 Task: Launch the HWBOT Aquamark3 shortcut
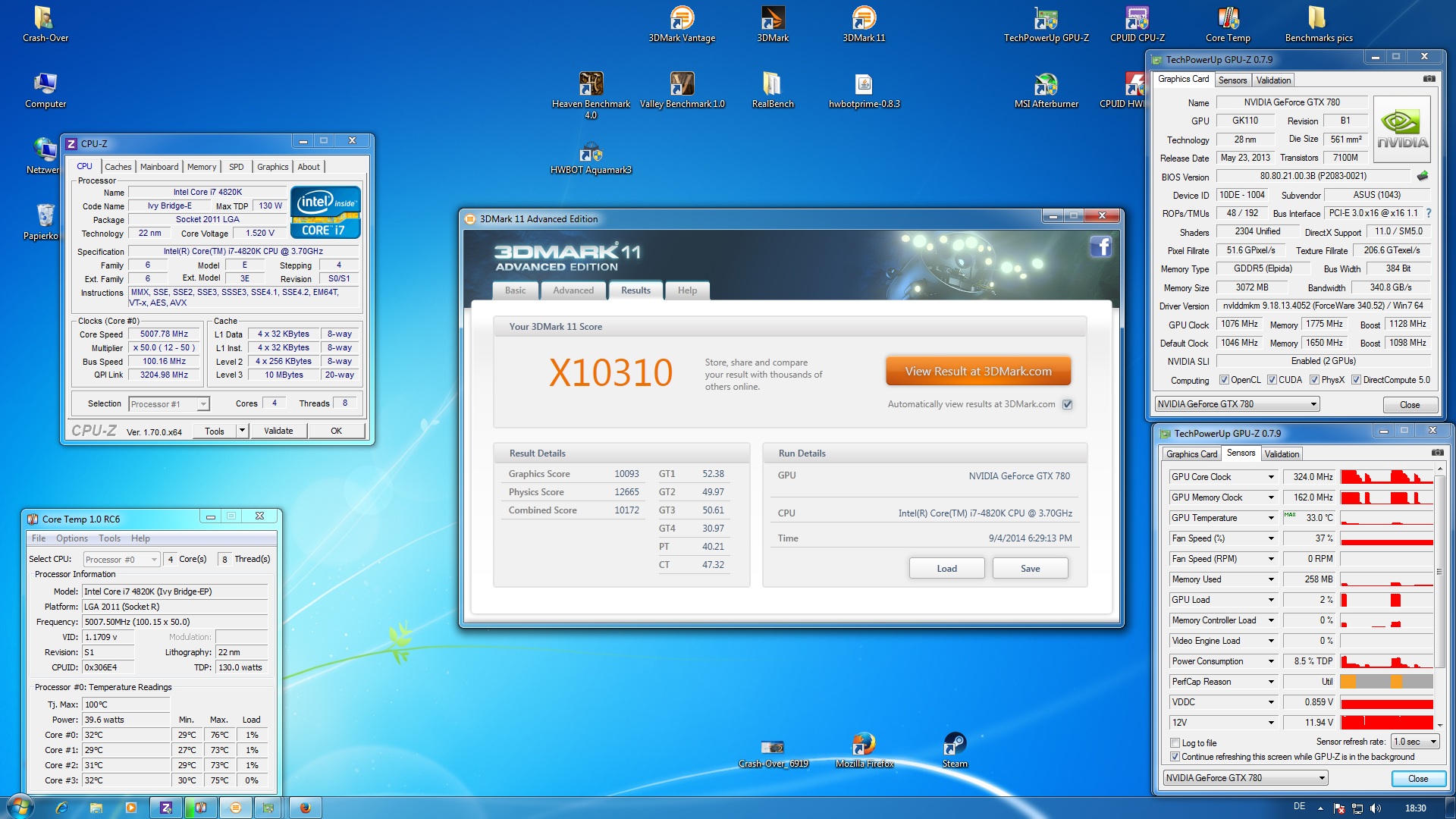pos(591,157)
